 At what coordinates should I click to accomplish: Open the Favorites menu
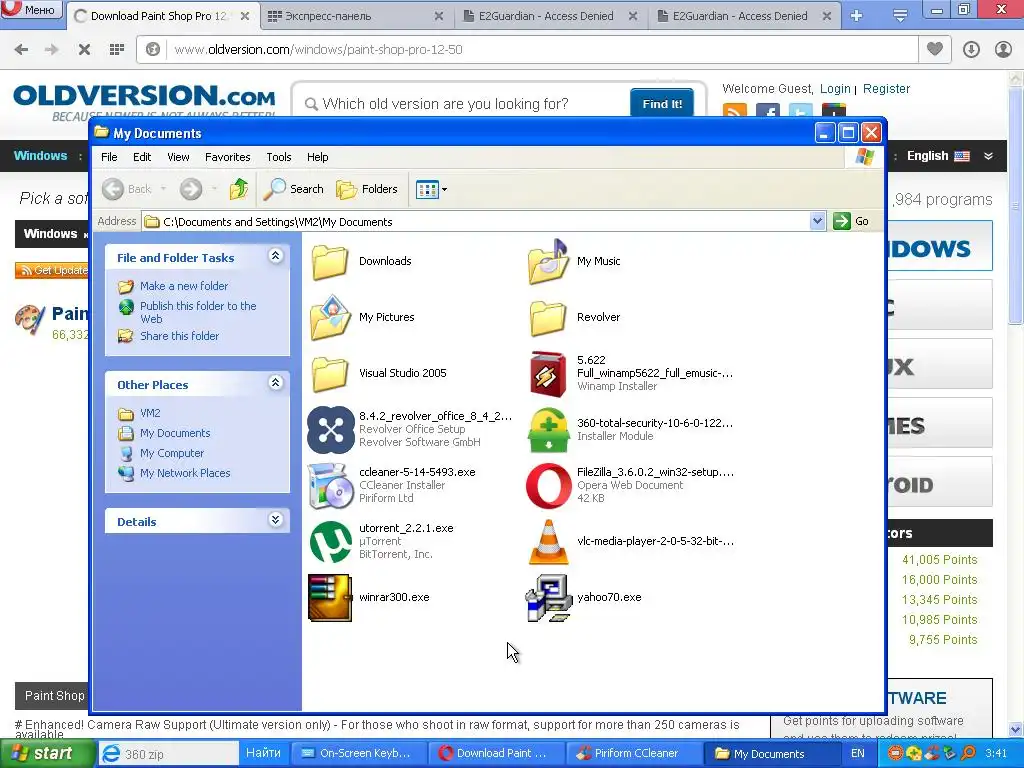(x=227, y=157)
